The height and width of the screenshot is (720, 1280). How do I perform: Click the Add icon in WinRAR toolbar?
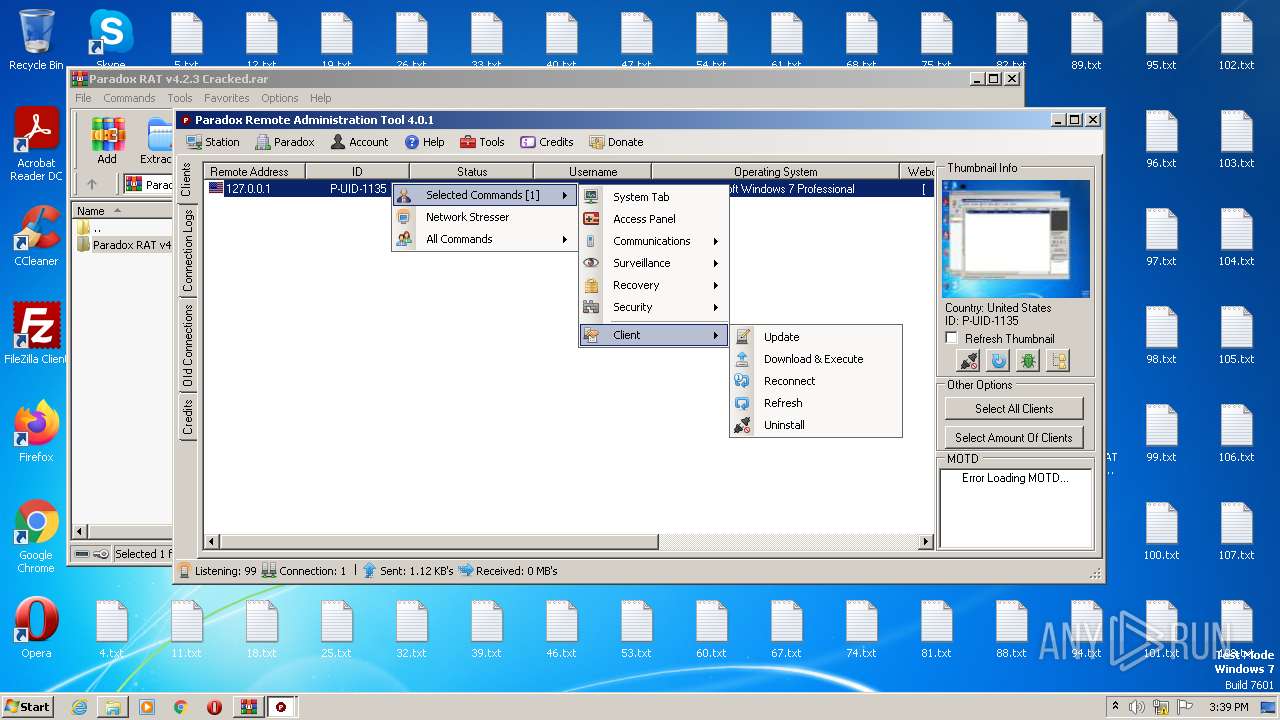[107, 141]
